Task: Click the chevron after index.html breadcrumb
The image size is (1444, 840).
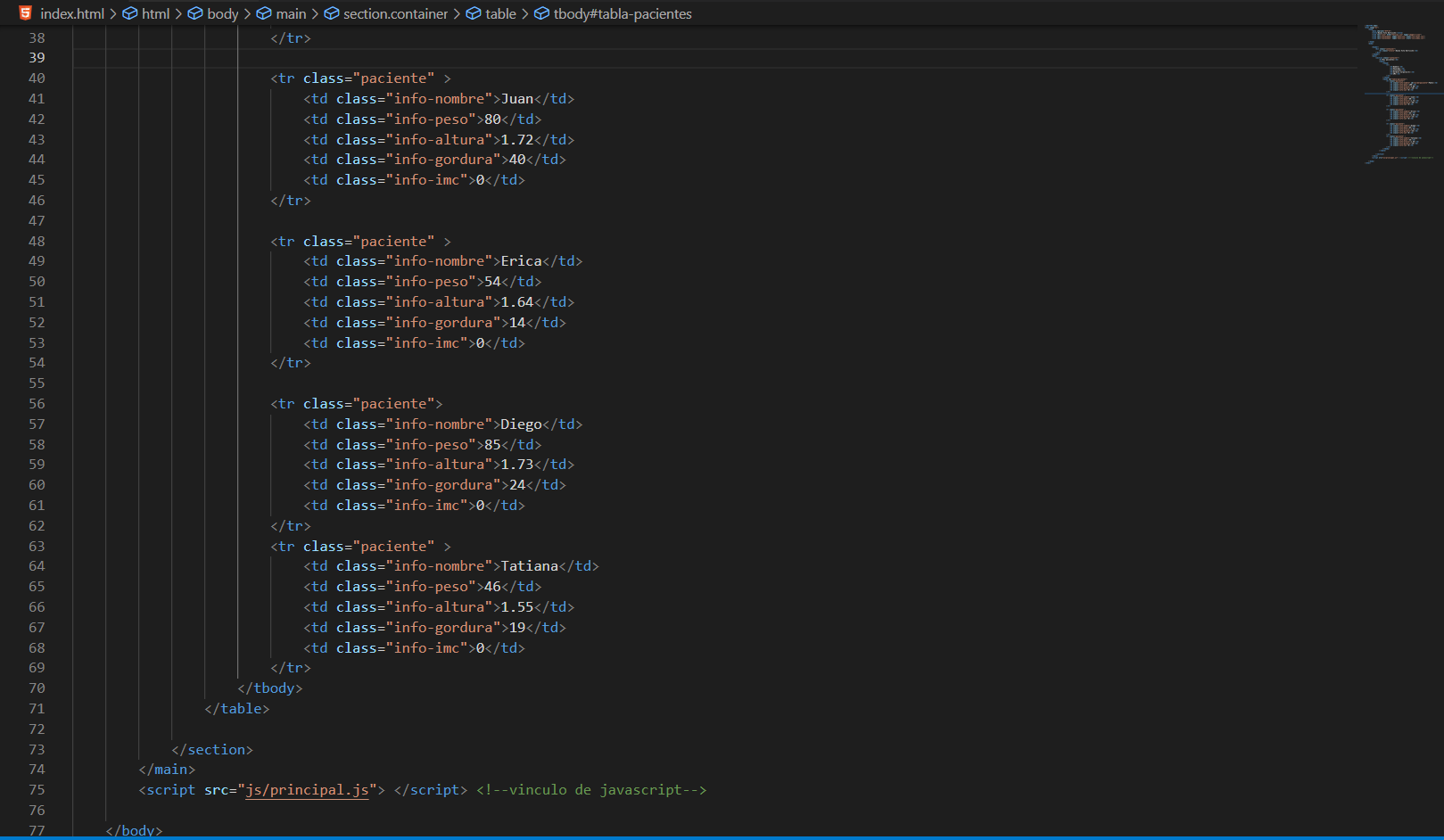Action: pyautogui.click(x=114, y=14)
